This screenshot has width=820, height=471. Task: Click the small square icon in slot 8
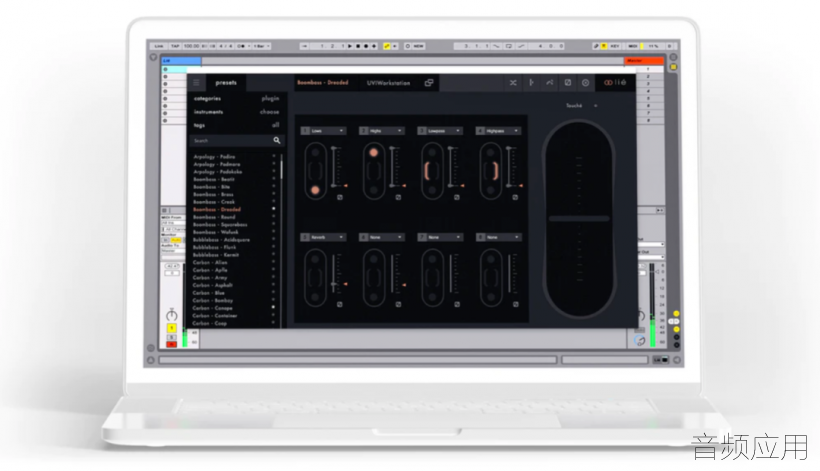(515, 304)
